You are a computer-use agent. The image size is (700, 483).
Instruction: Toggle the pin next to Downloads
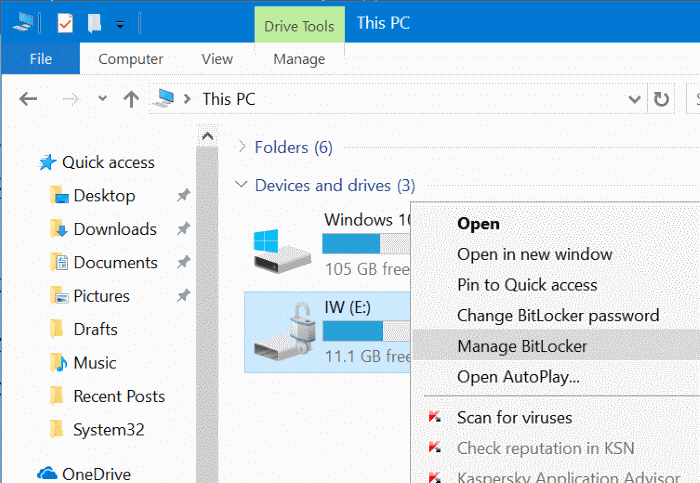182,229
